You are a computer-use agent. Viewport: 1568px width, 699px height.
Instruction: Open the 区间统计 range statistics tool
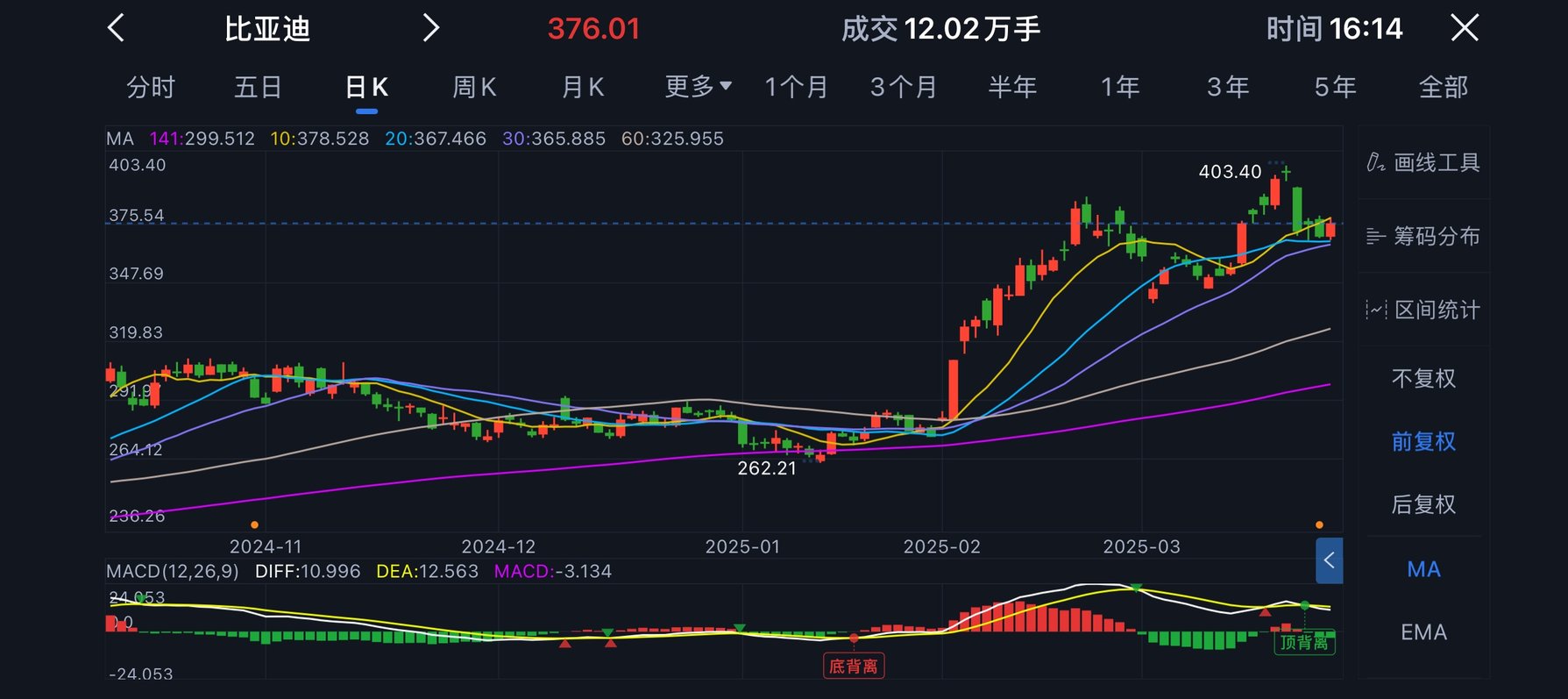1423,310
